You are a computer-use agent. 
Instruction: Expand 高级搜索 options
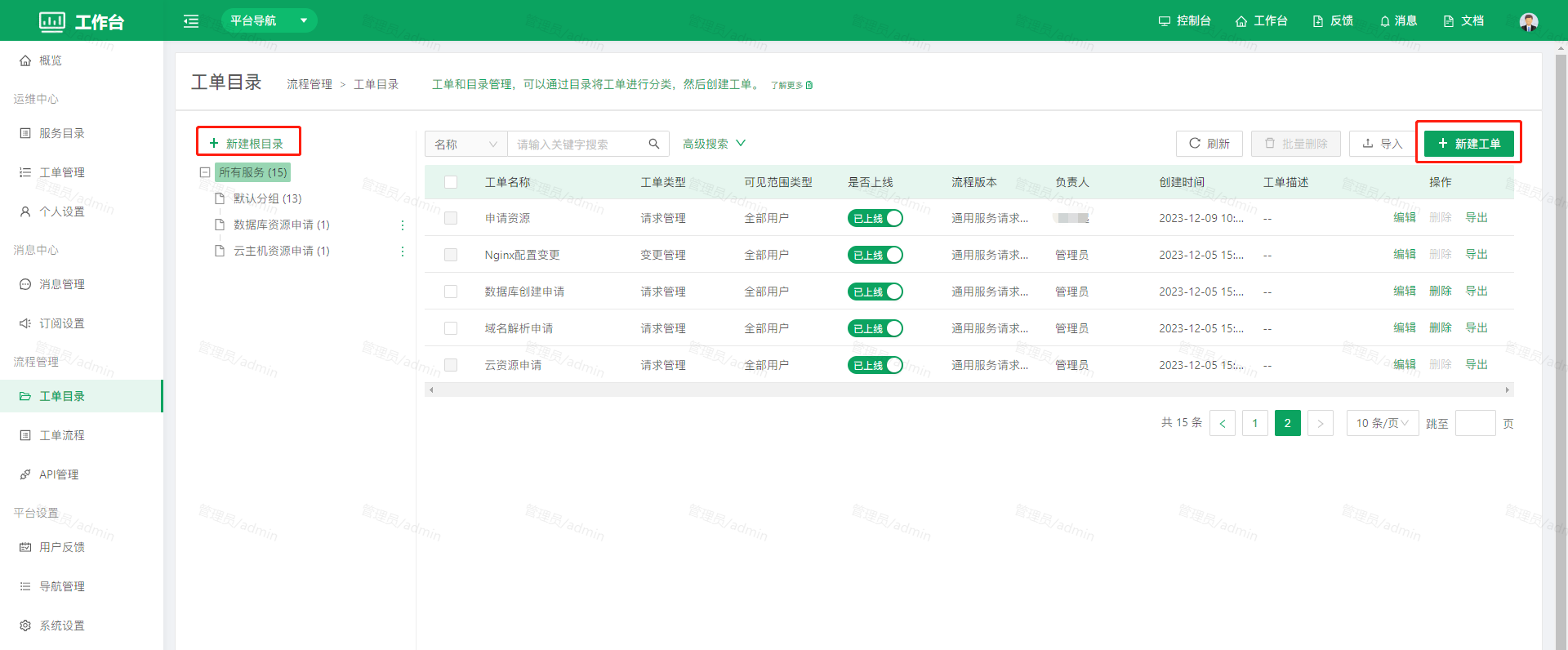pyautogui.click(x=714, y=144)
